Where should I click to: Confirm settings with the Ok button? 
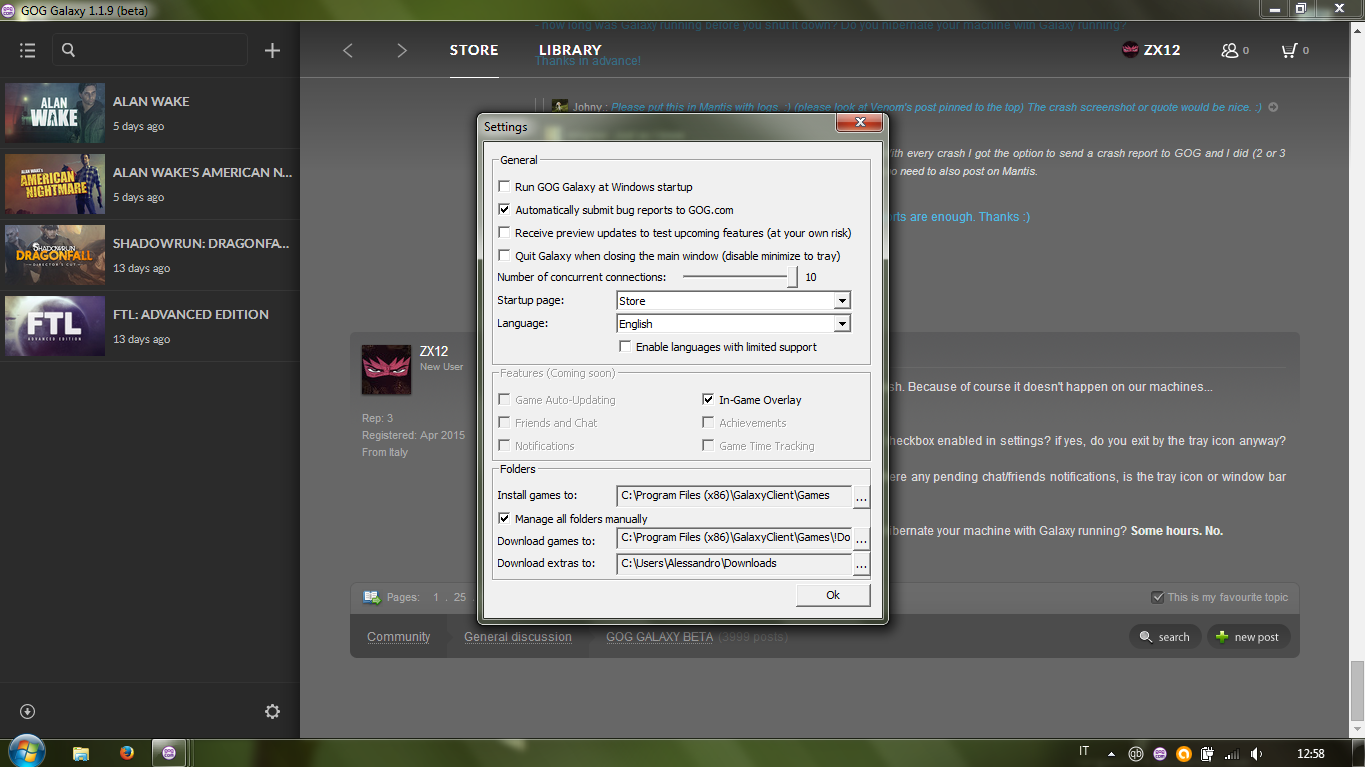click(x=833, y=595)
